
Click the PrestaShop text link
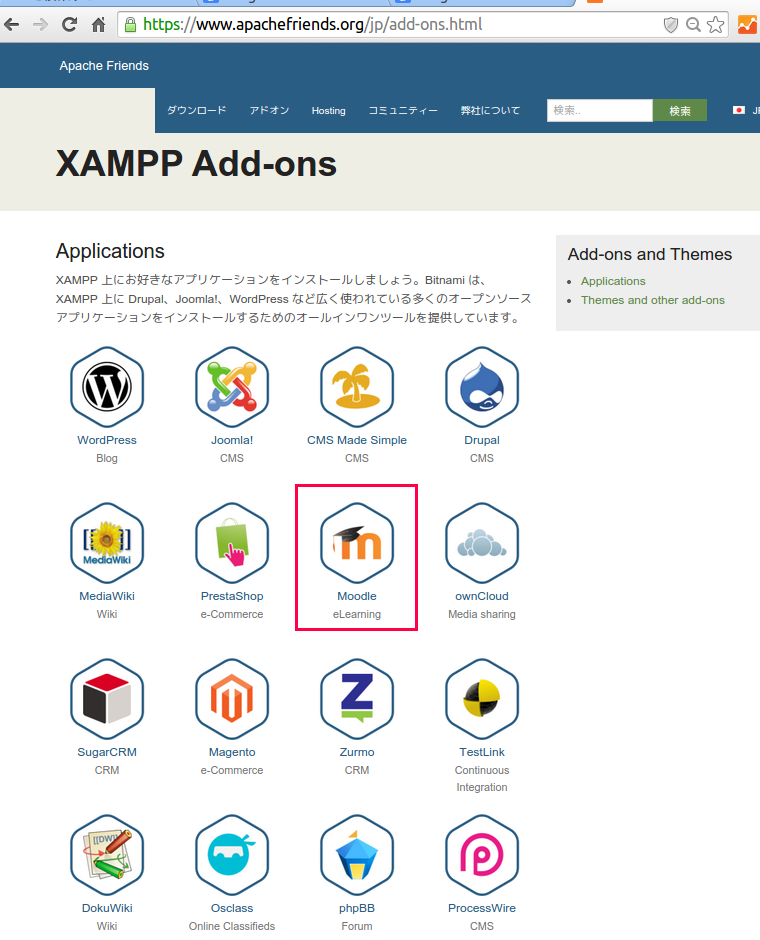[x=232, y=596]
